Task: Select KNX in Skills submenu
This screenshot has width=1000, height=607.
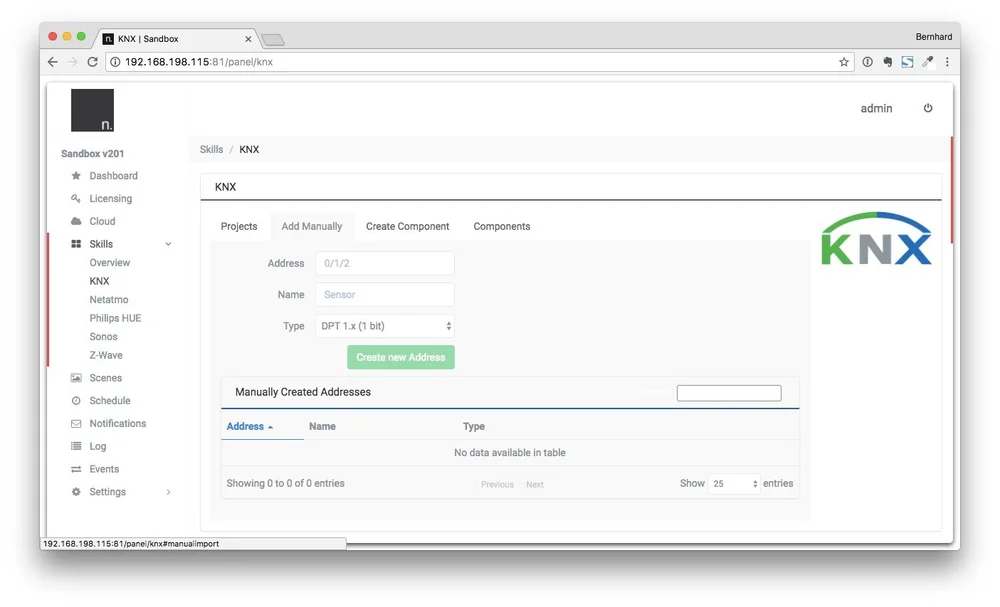Action: tap(99, 281)
